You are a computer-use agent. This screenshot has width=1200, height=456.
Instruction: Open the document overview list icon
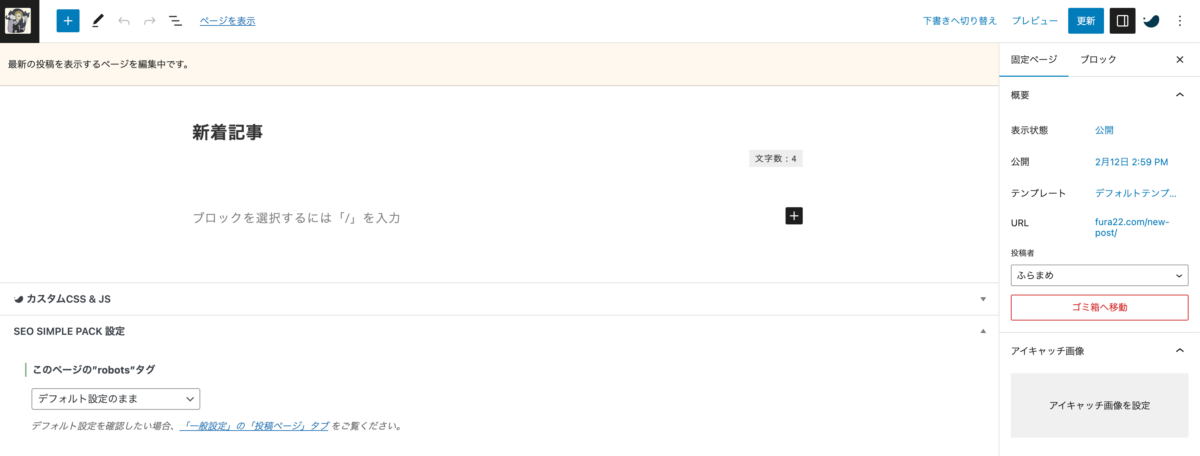[x=176, y=20]
